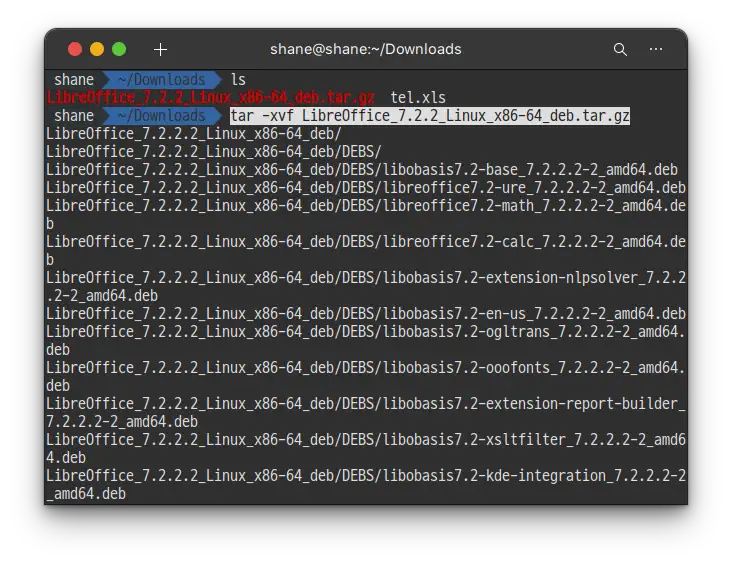Click the libobasis7.2-xsltfilter deb line
Image resolution: width=732 pixels, height=565 pixels.
366,449
